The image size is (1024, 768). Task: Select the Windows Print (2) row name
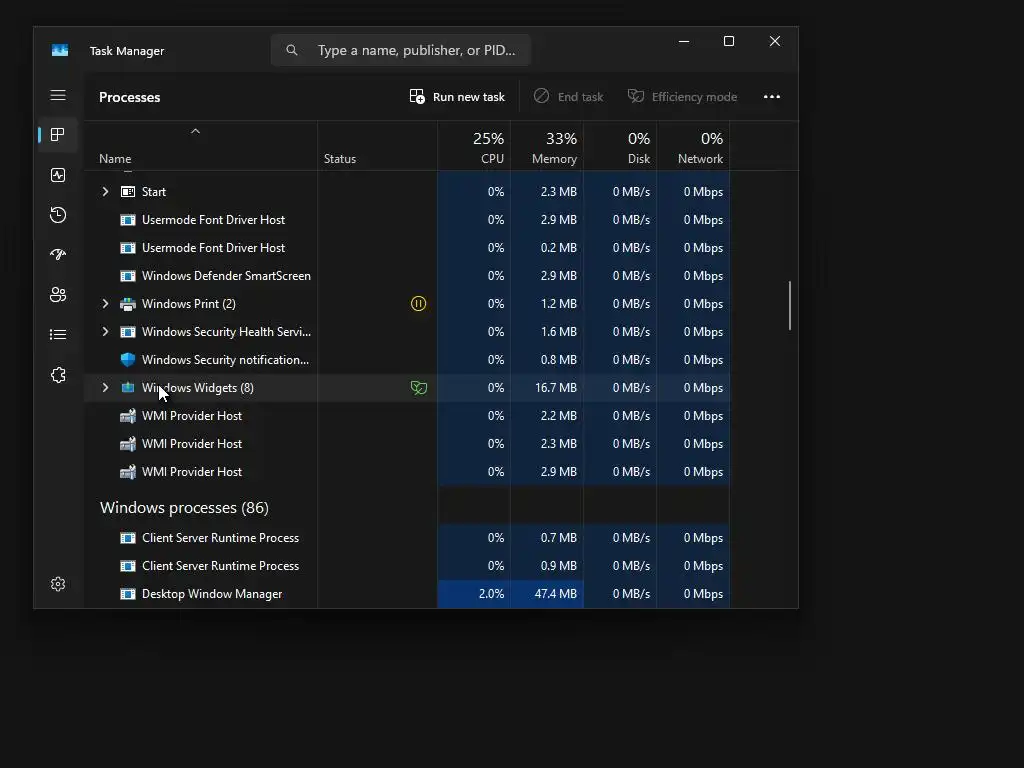pyautogui.click(x=189, y=304)
